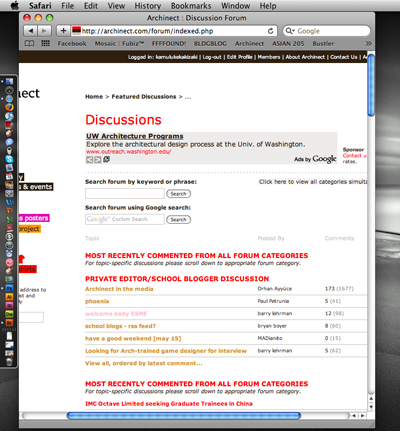Show previous Google ad with left arrow
Image resolution: width=400 pixels, height=431 pixels.
[89, 160]
